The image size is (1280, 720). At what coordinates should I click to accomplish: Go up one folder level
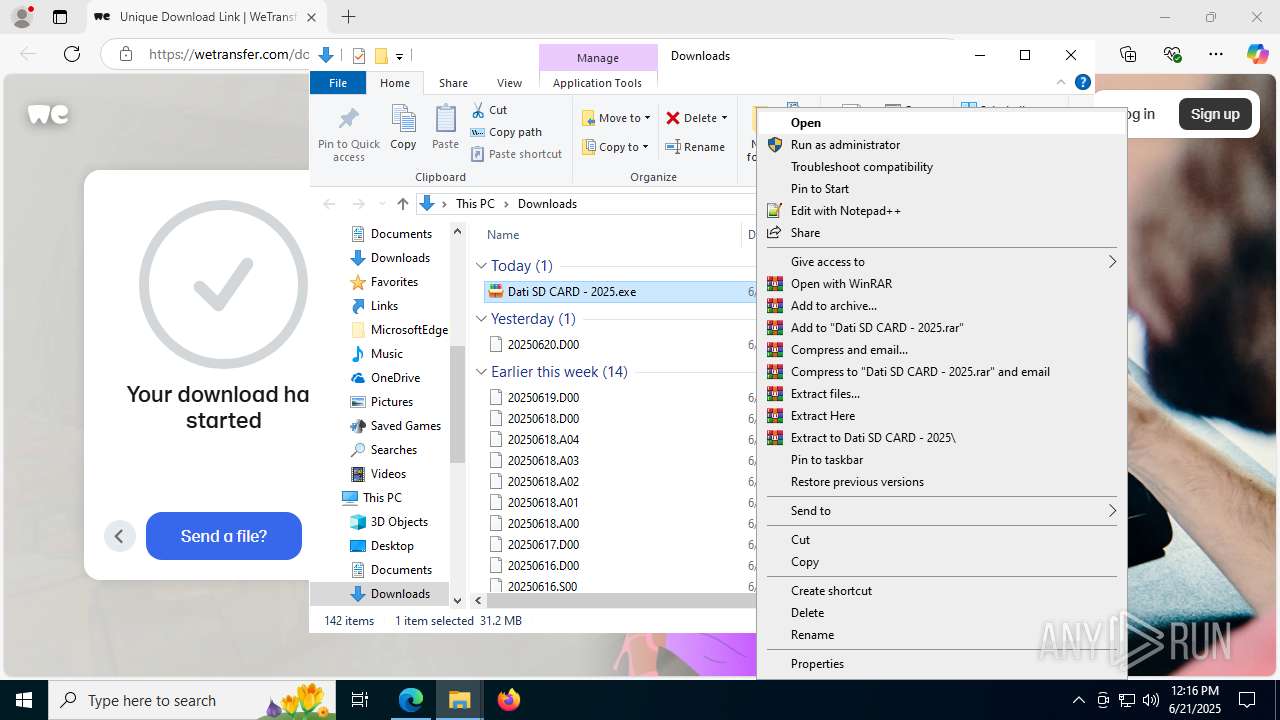pyautogui.click(x=402, y=204)
